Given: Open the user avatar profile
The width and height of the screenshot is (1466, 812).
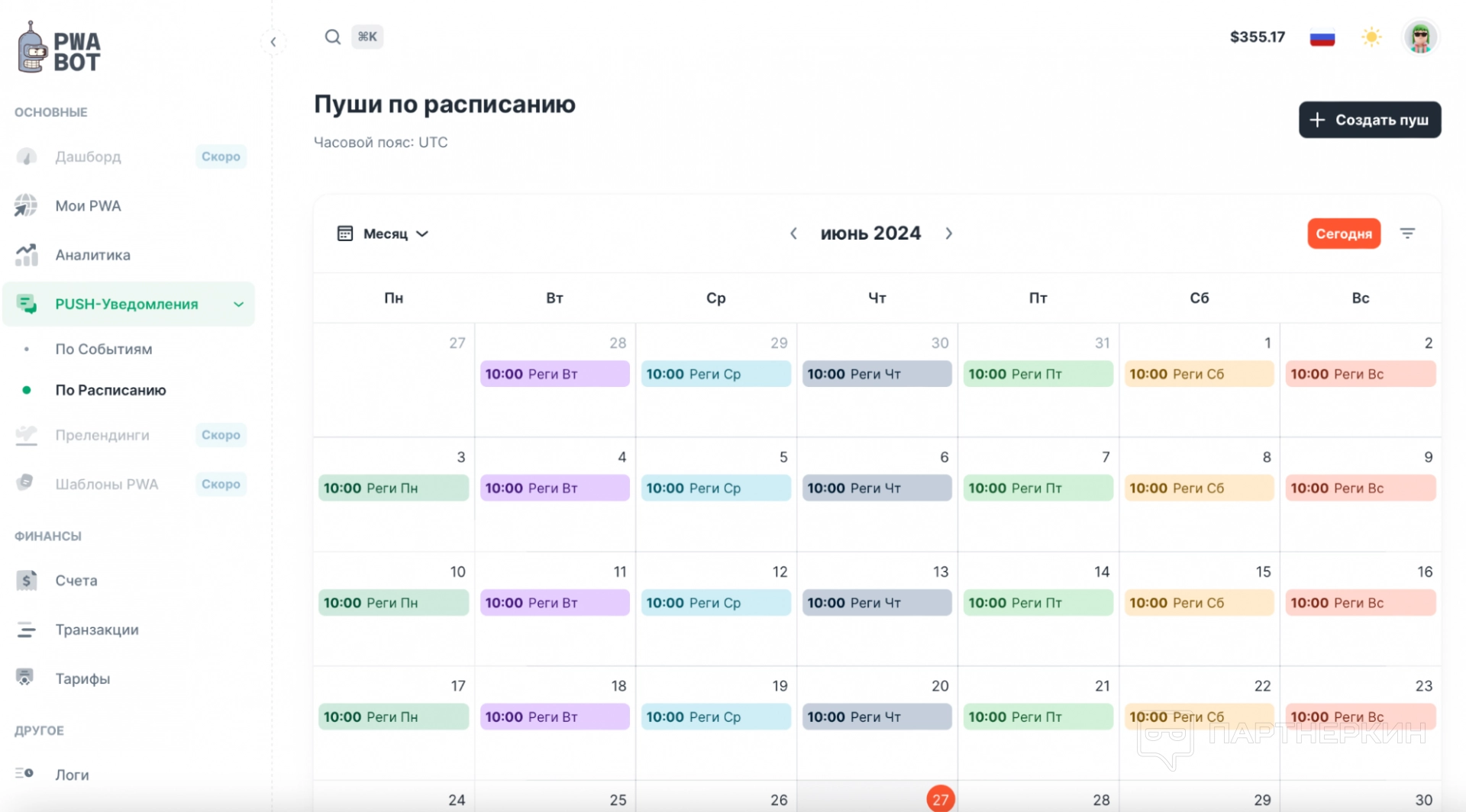Looking at the screenshot, I should click(1420, 37).
